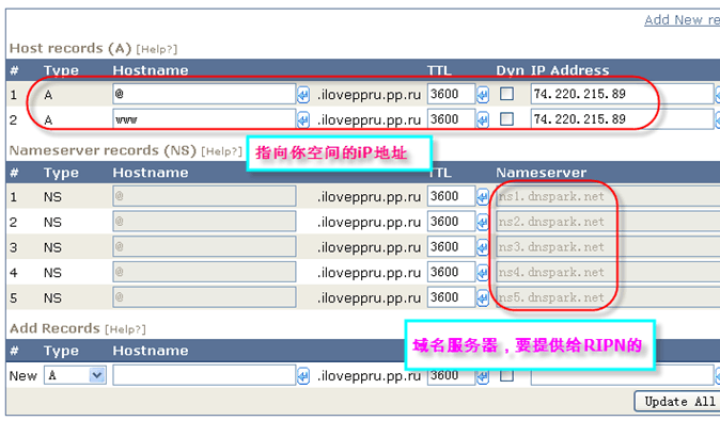Open Help for Nameserver records (NS)
The width and height of the screenshot is (720, 421).
pos(221,152)
